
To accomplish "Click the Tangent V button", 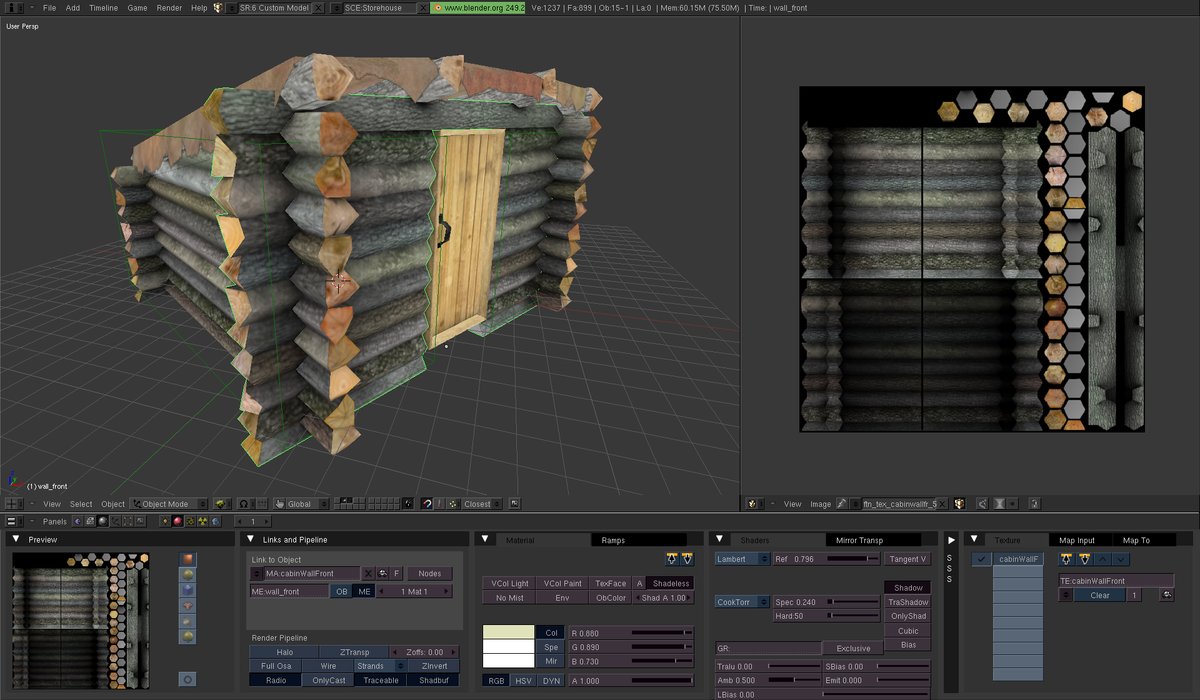I will coord(908,559).
